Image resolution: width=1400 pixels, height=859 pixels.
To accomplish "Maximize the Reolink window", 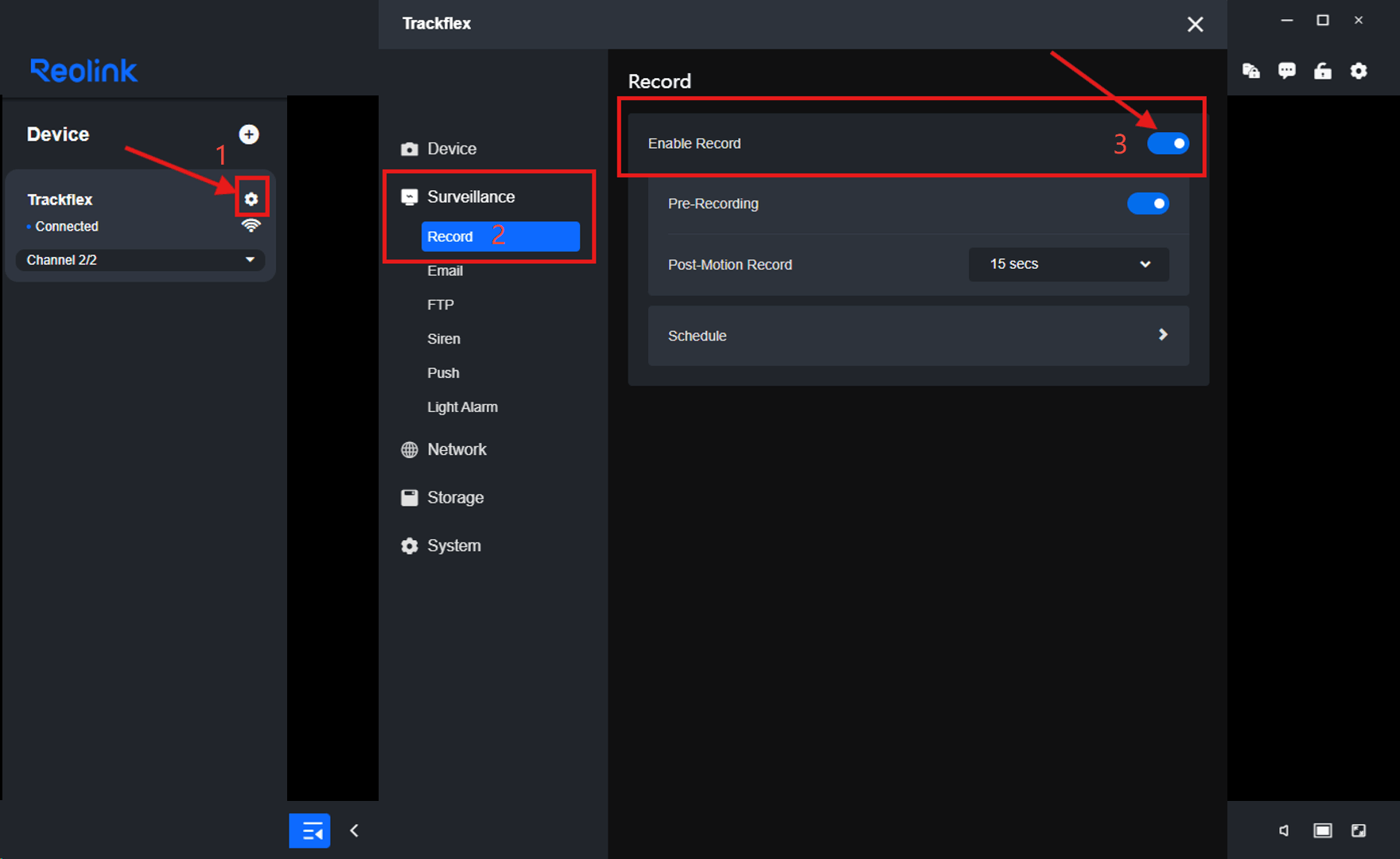I will [x=1323, y=21].
